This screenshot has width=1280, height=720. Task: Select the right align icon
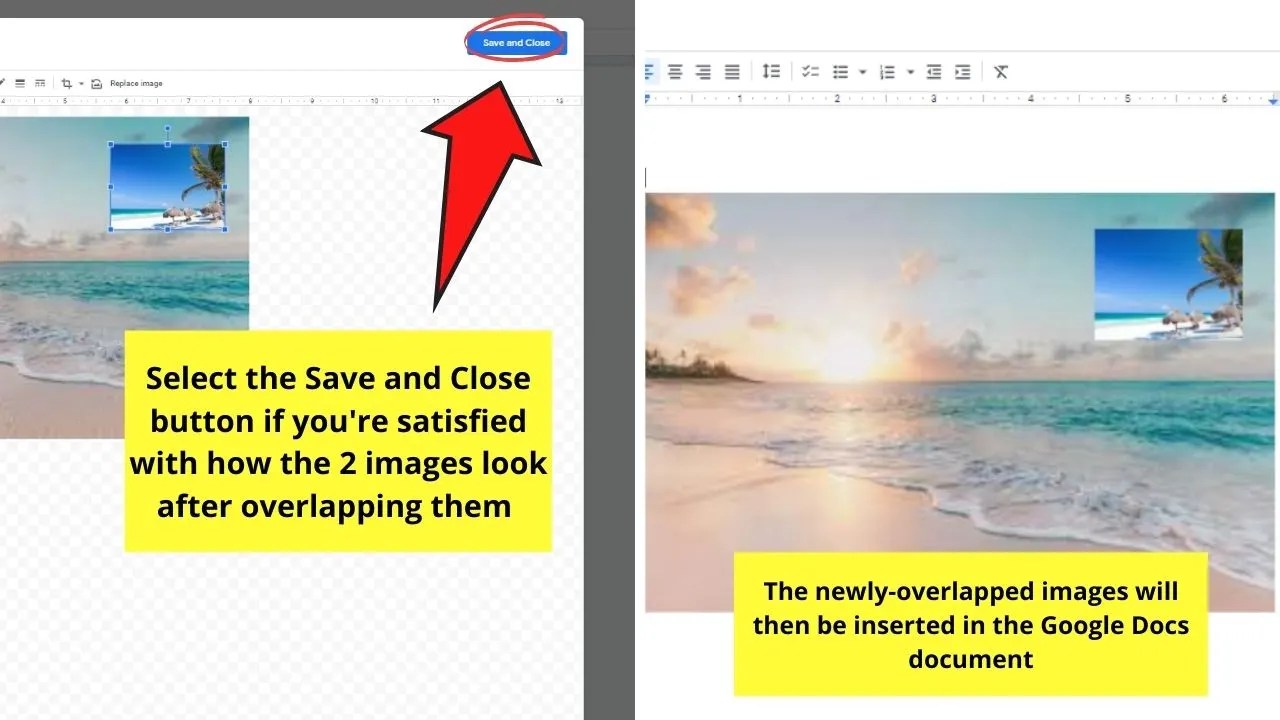[x=704, y=71]
